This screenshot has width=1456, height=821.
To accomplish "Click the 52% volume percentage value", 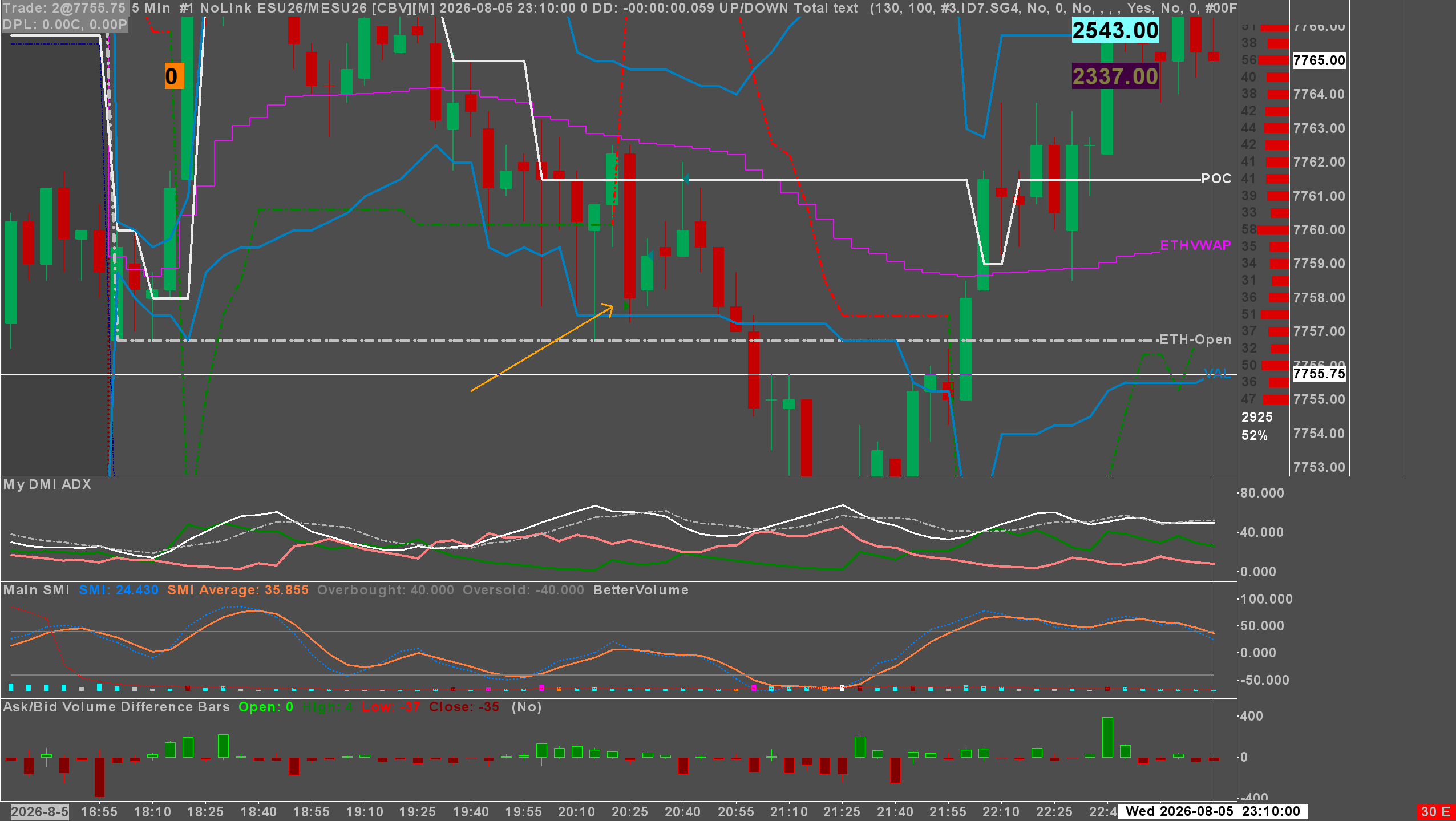I will (1255, 436).
